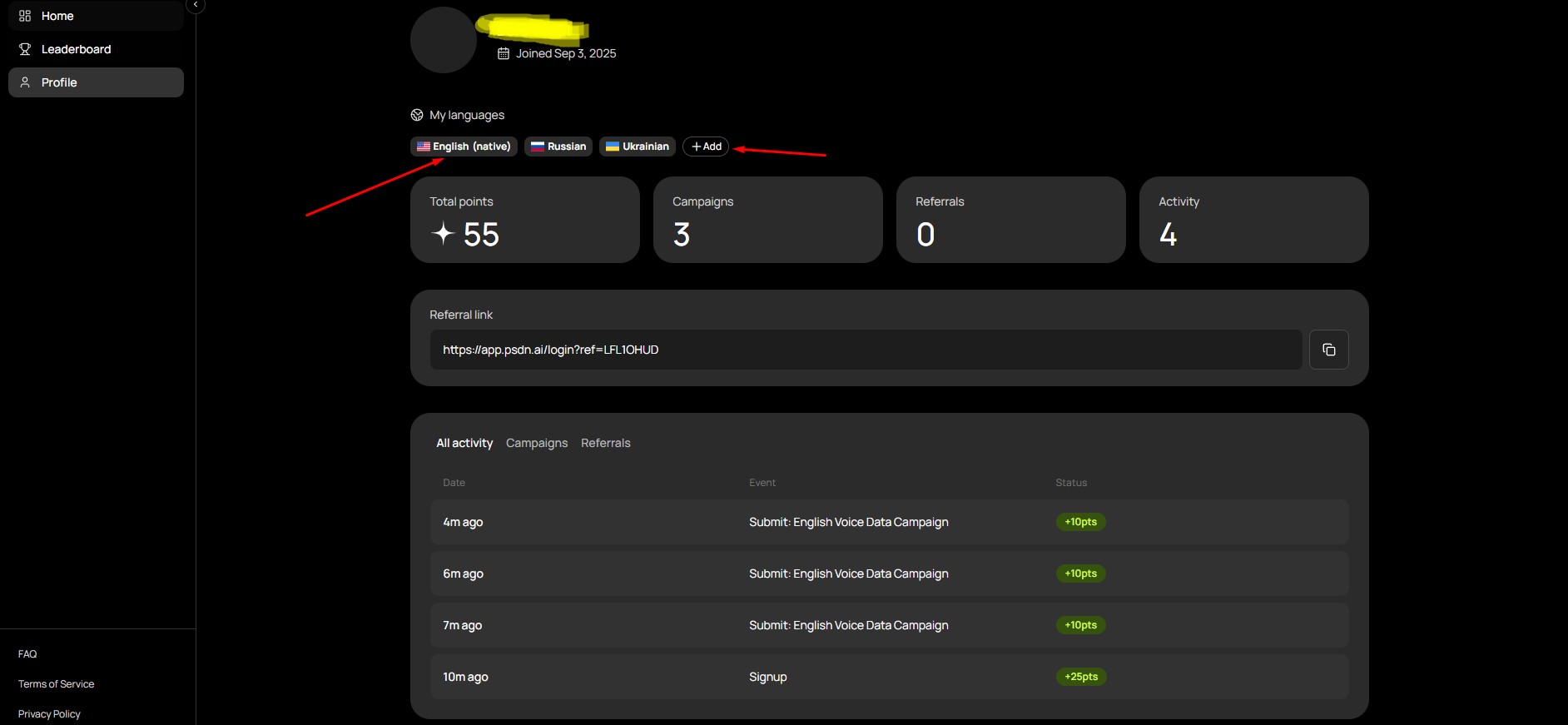The image size is (1568, 725).
Task: Select the English (native) language chip
Action: pyautogui.click(x=464, y=146)
